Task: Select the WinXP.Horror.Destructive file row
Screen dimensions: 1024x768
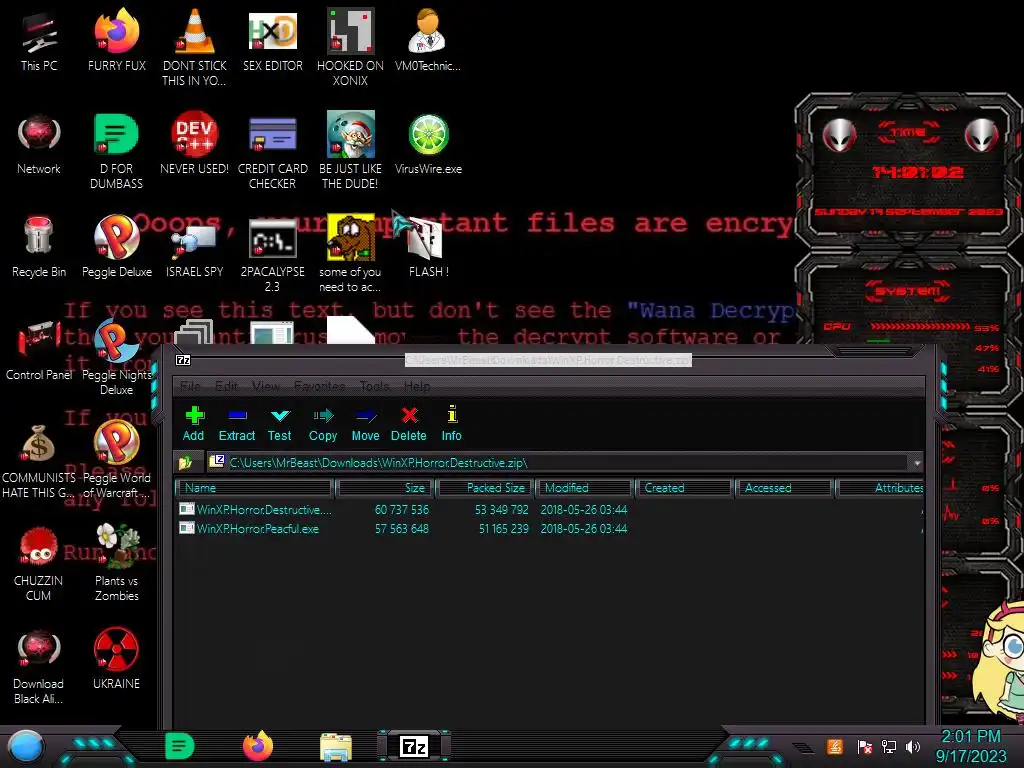Action: pos(549,509)
